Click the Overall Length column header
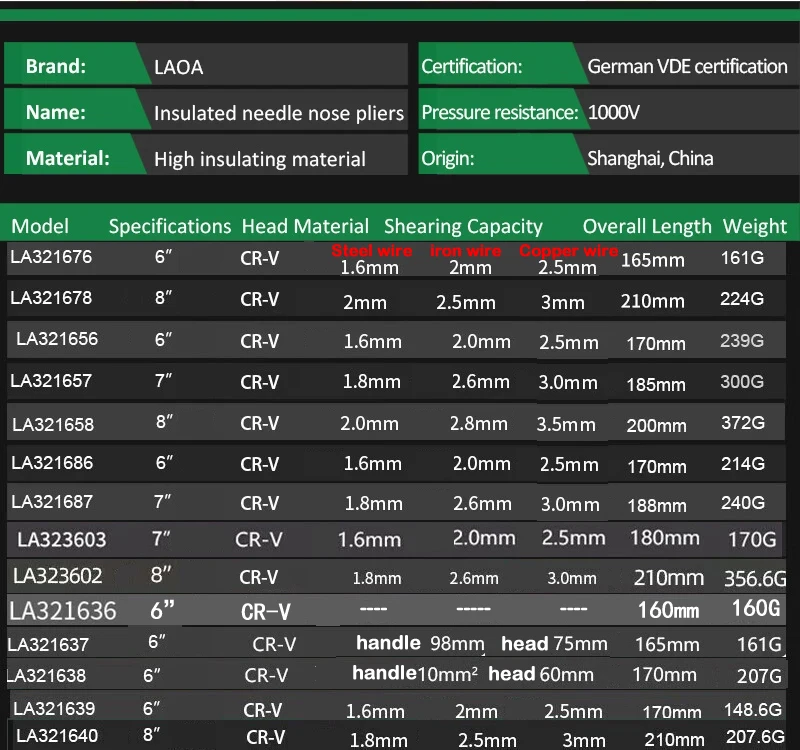Screen dimensions: 800x750 [647, 227]
